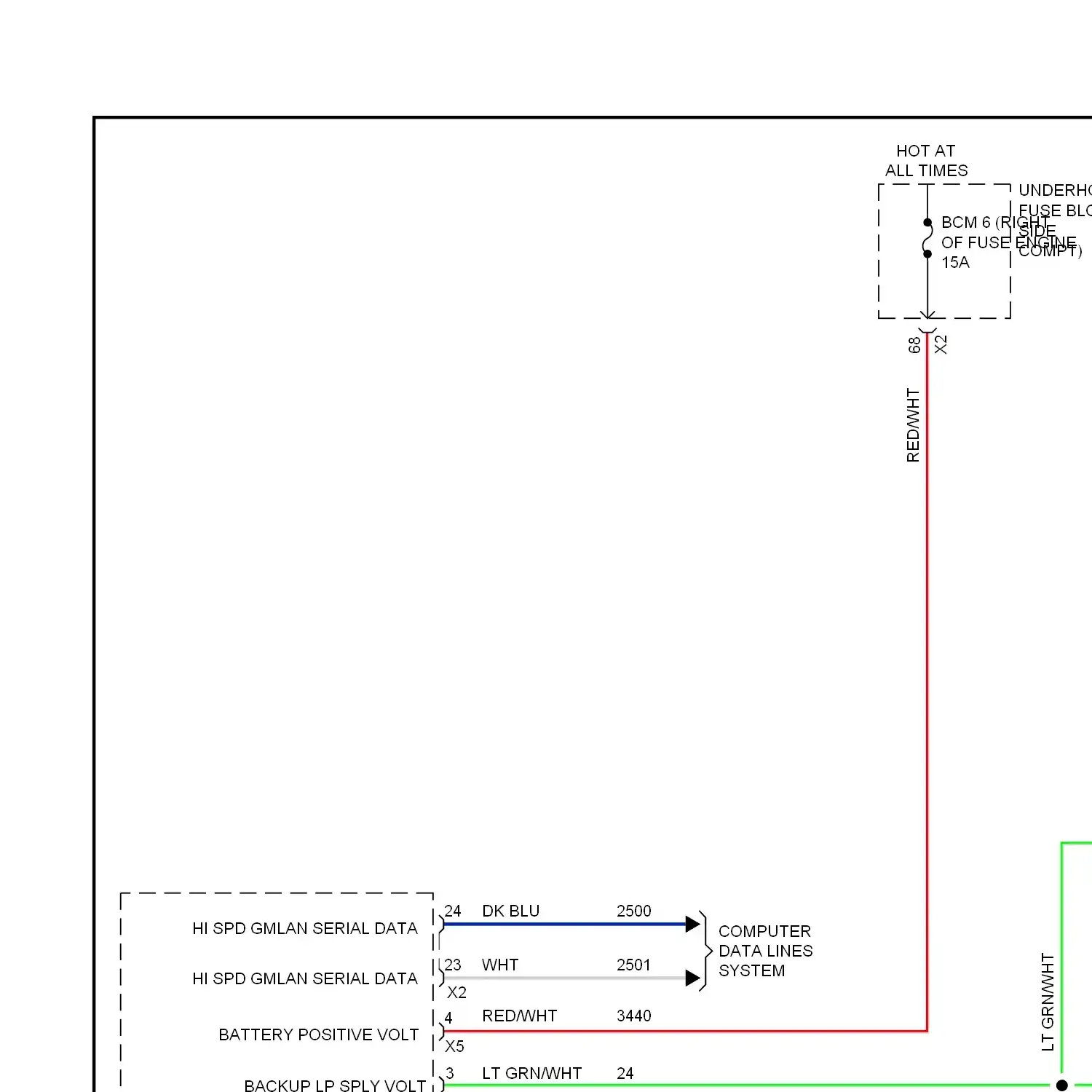Click the BATTERY POSITIVE VOLT label
The height and width of the screenshot is (1092, 1092).
point(319,1035)
